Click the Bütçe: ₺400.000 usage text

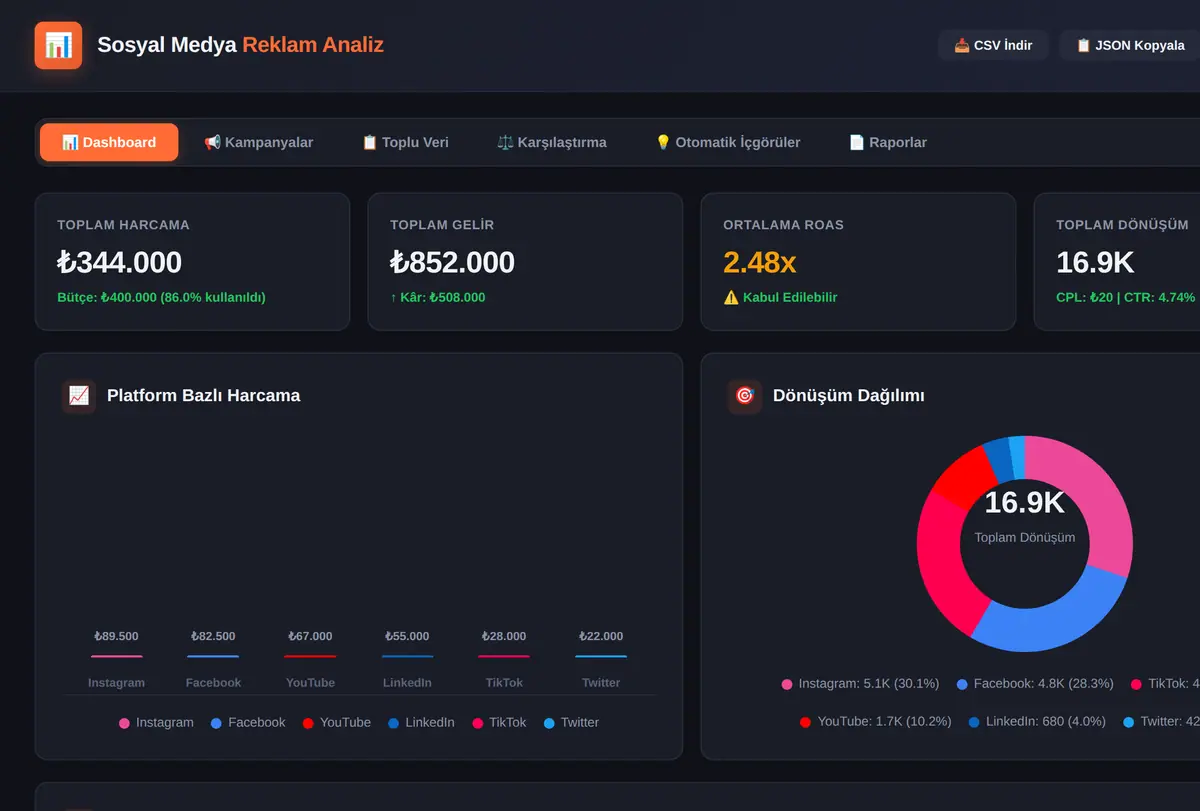(161, 297)
